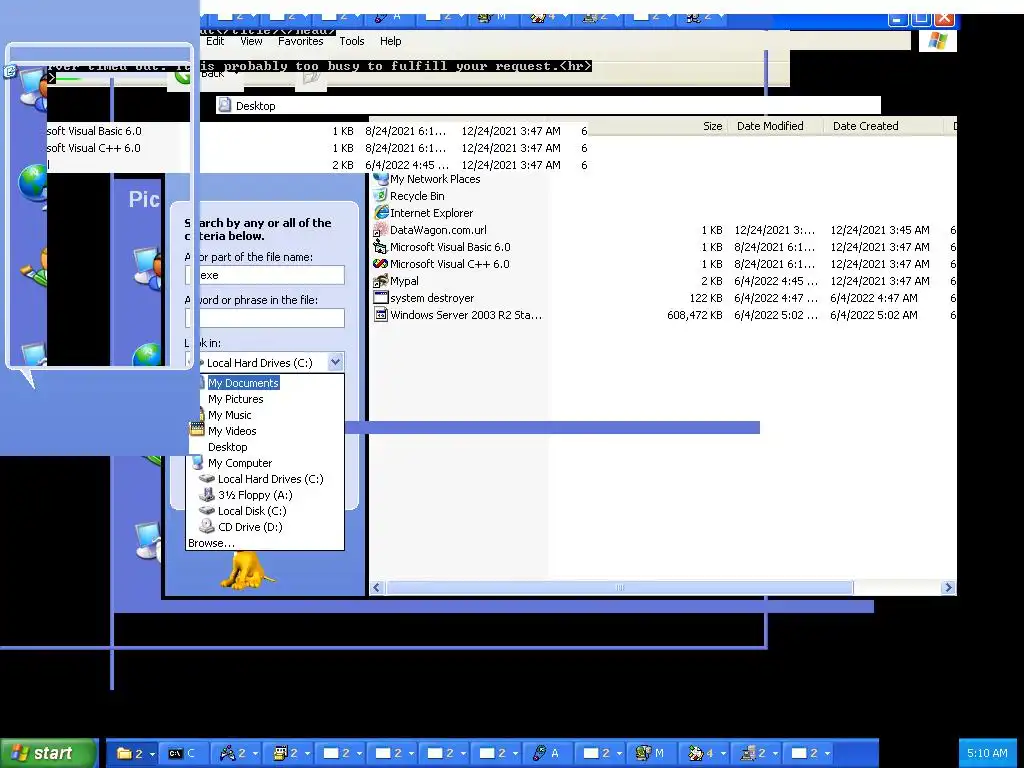Image resolution: width=1024 pixels, height=768 pixels.
Task: Click the 6/4/2022 5:02 AM date created cell
Action: pyautogui.click(x=874, y=315)
